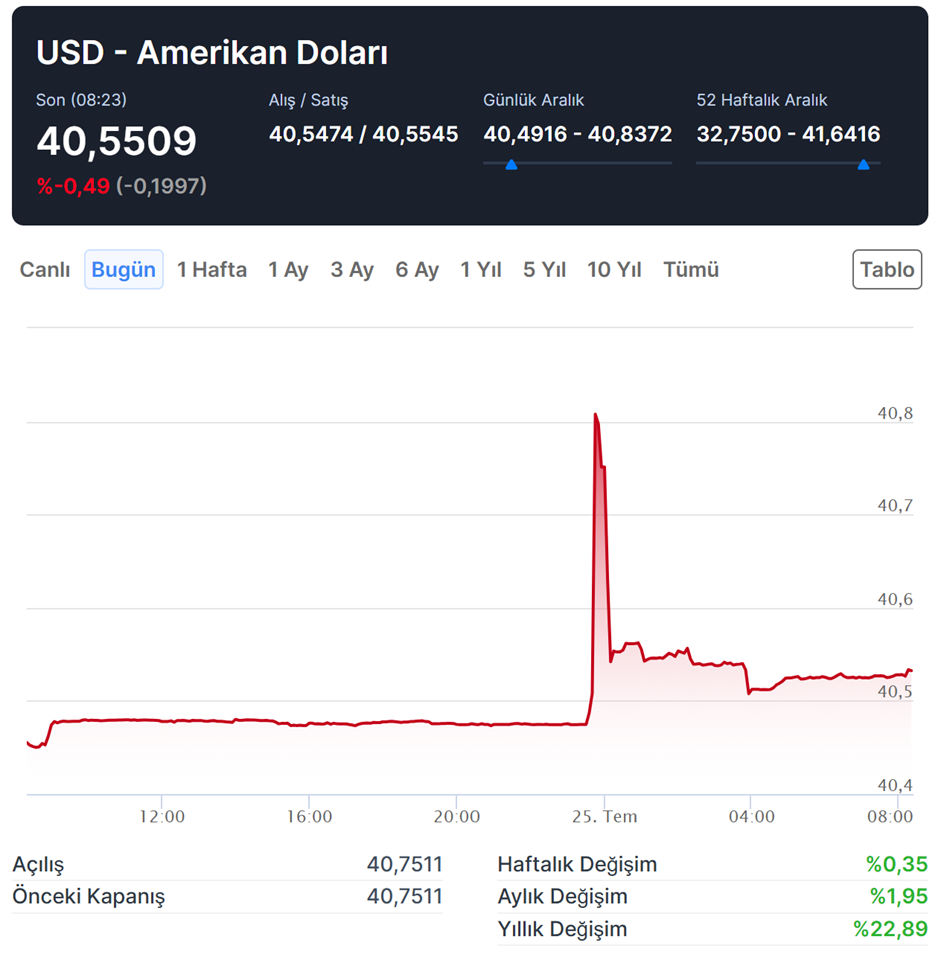
Task: Click the USD - Amerikan Doları heading
Action: pos(212,53)
